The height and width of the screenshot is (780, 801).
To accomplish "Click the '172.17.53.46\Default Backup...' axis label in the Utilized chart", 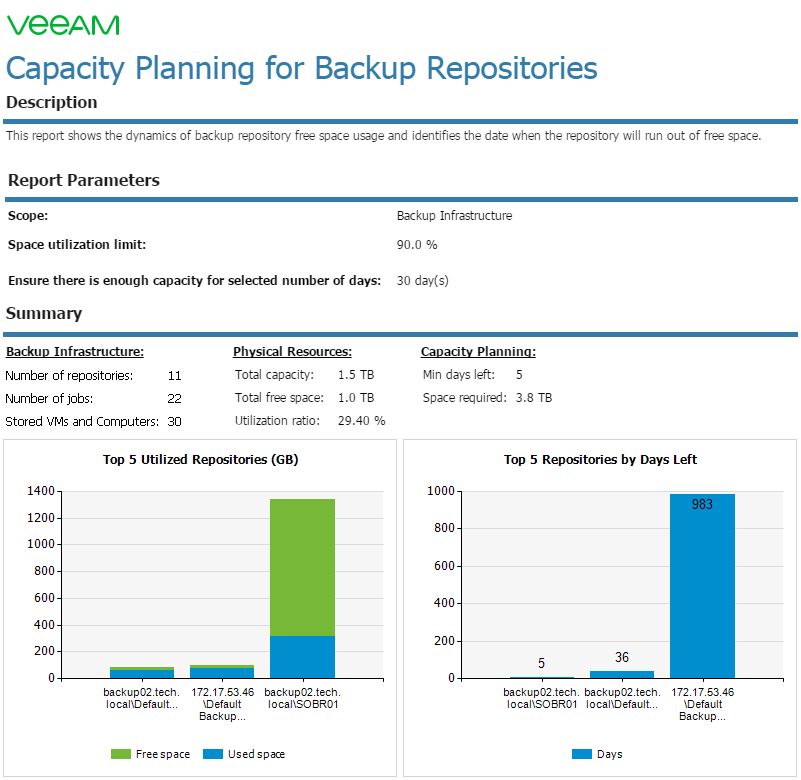I will tap(222, 704).
